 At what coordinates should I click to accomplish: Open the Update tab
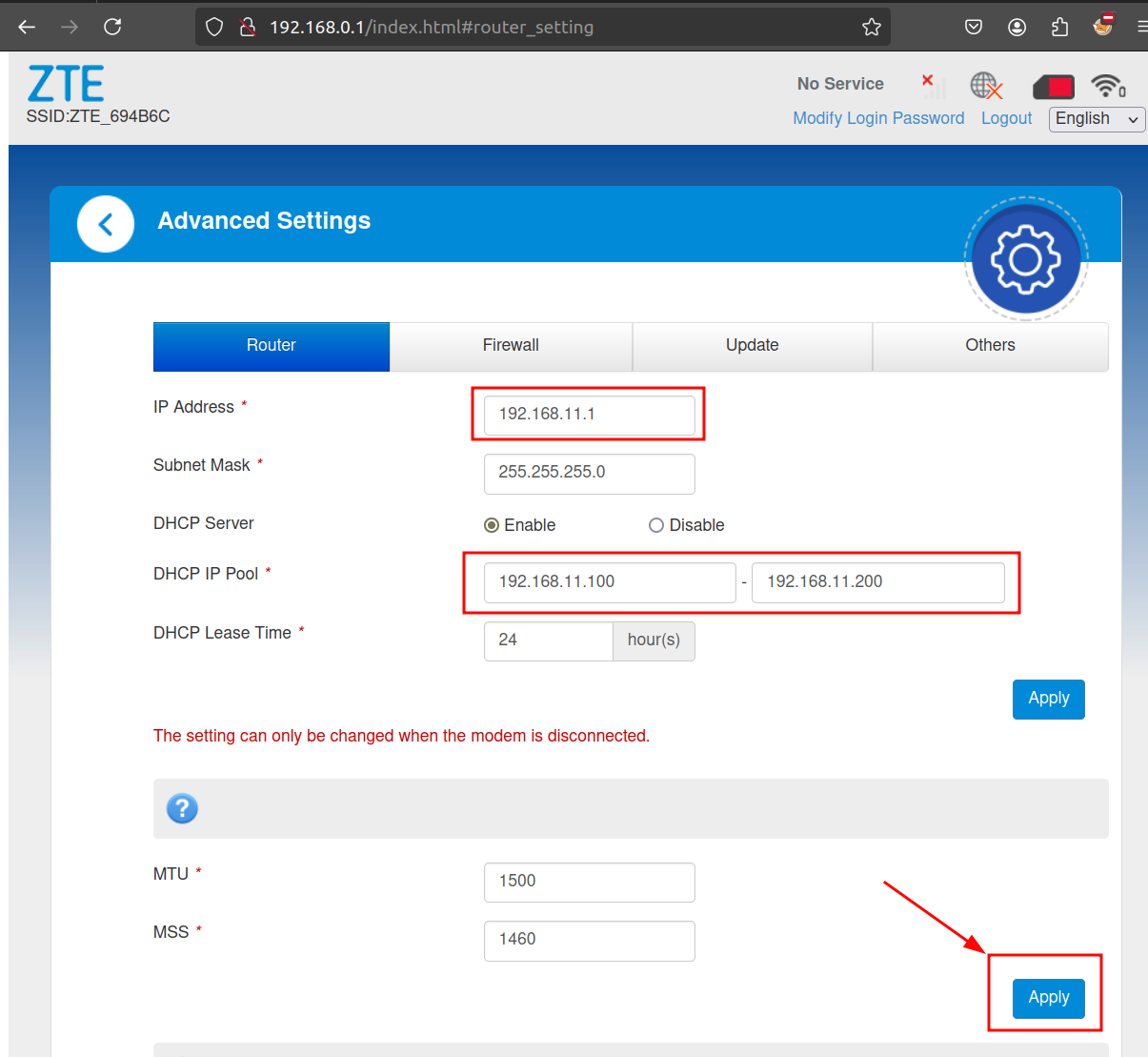pos(752,346)
